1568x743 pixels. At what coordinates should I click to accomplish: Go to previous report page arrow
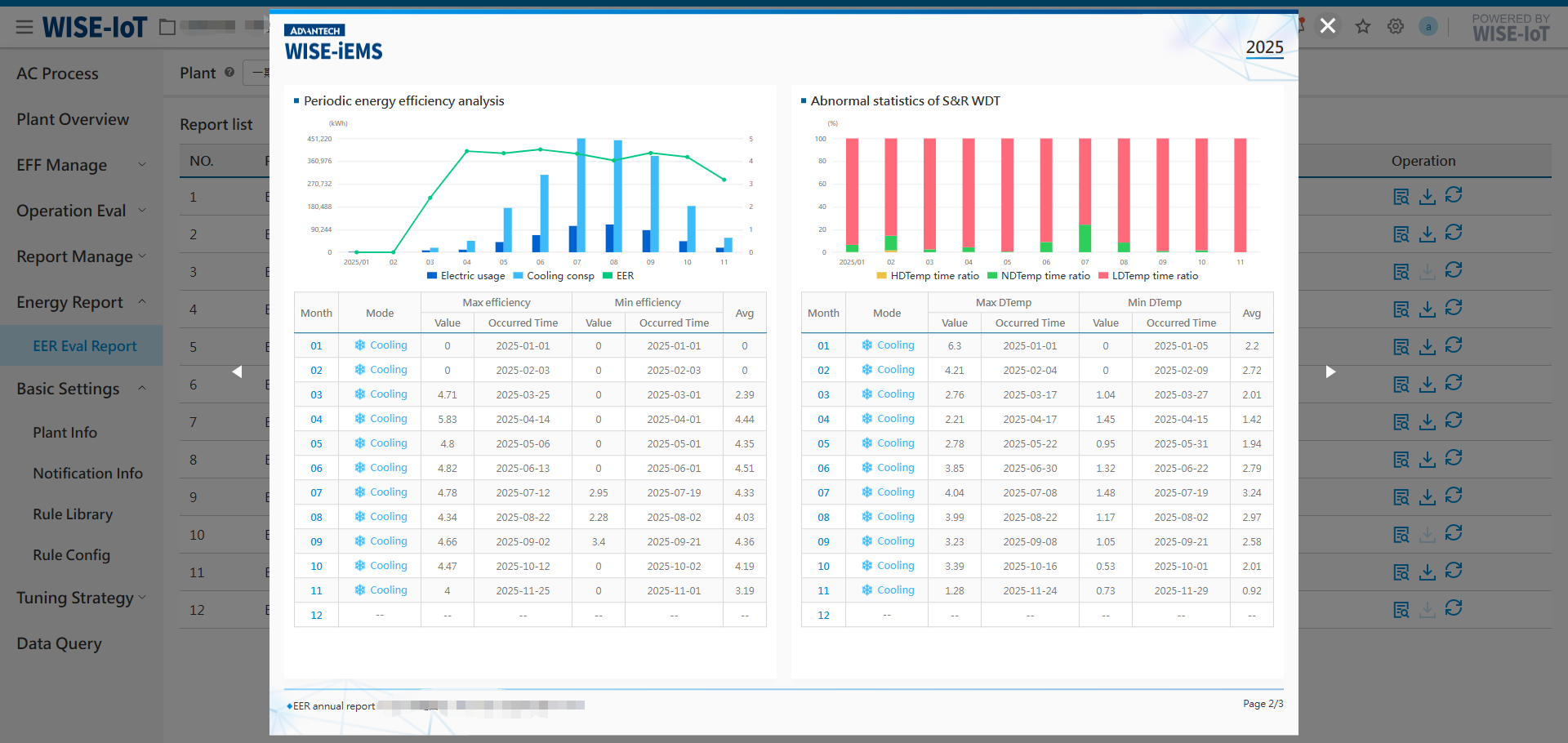point(237,372)
